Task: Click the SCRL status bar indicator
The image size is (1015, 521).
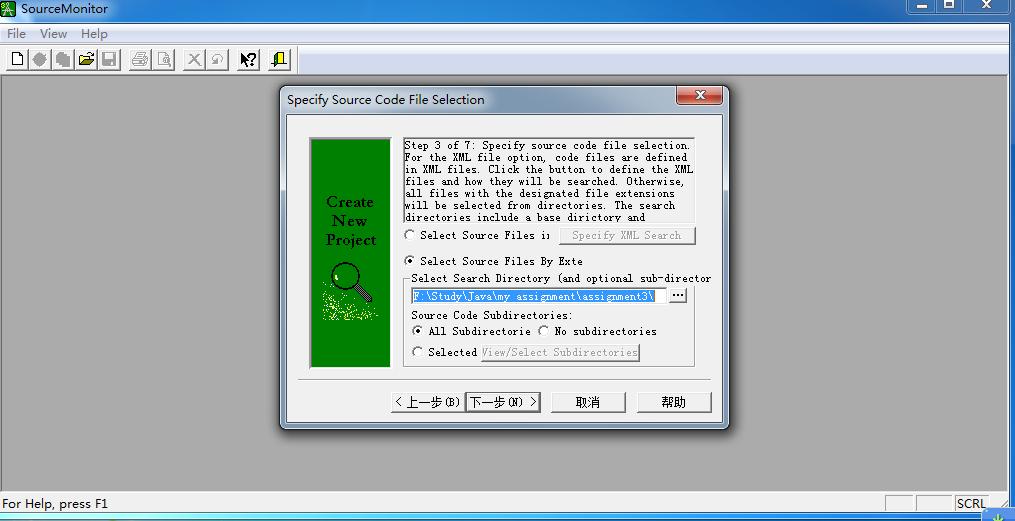Action: click(x=972, y=504)
